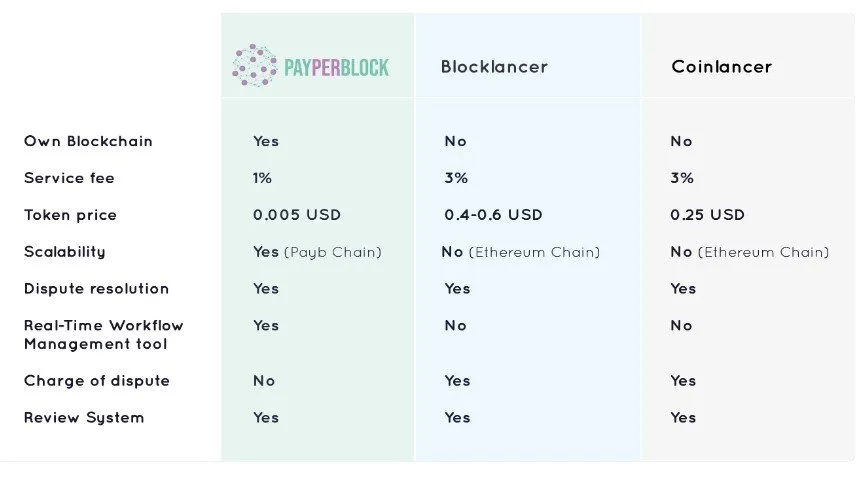
Task: Click the Dispute resolution row label
Action: [96, 288]
